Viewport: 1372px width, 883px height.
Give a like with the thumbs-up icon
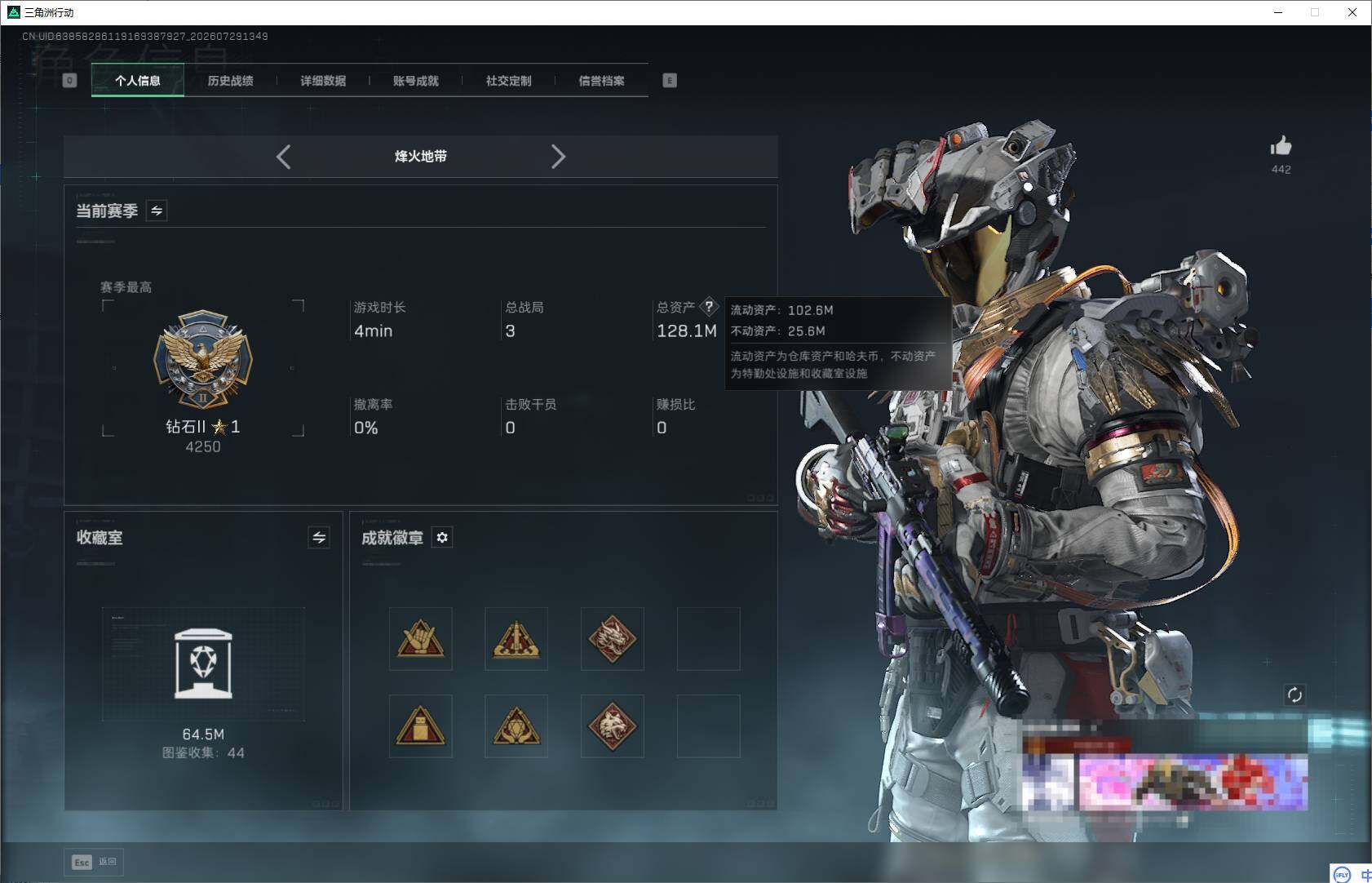tap(1281, 146)
